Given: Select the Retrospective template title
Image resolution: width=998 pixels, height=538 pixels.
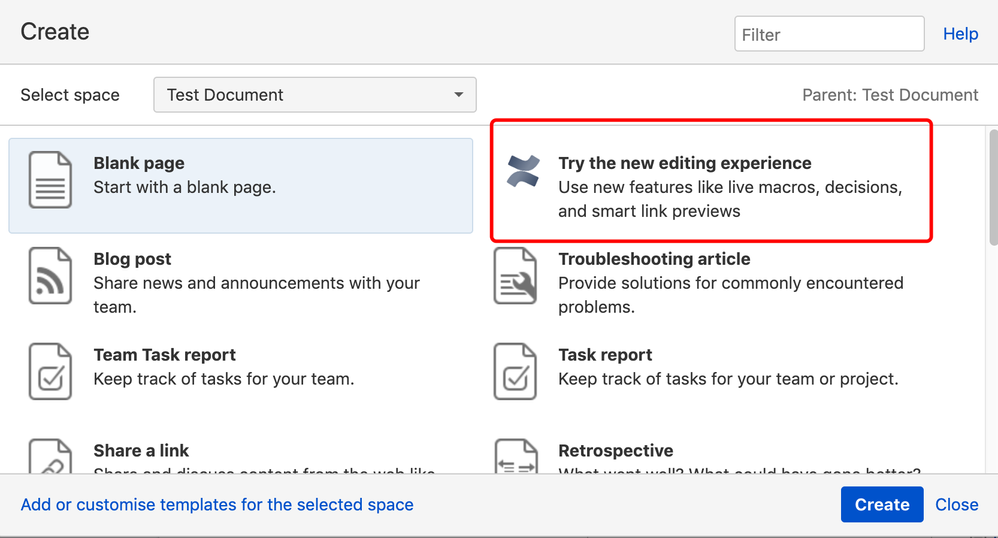Looking at the screenshot, I should [x=615, y=451].
